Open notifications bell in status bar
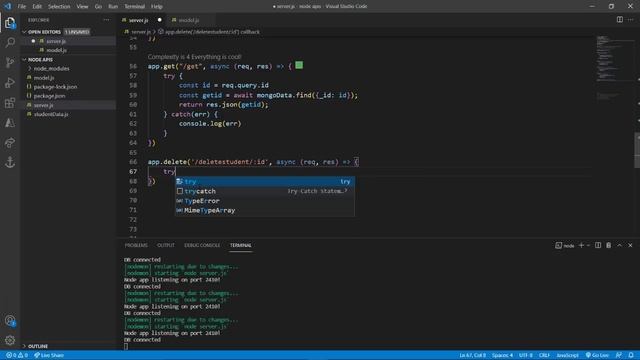Screen dimensions: 640x360 (x=631, y=355)
